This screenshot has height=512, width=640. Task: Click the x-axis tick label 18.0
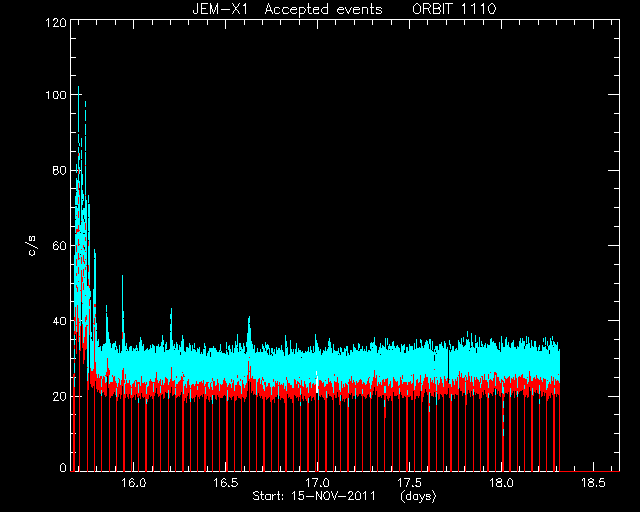(501, 483)
